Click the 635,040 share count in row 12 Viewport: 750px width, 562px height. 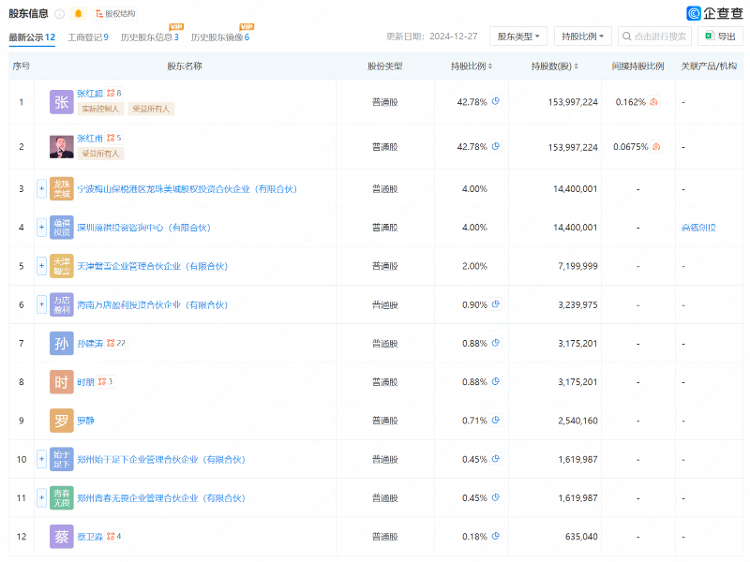pyautogui.click(x=581, y=537)
